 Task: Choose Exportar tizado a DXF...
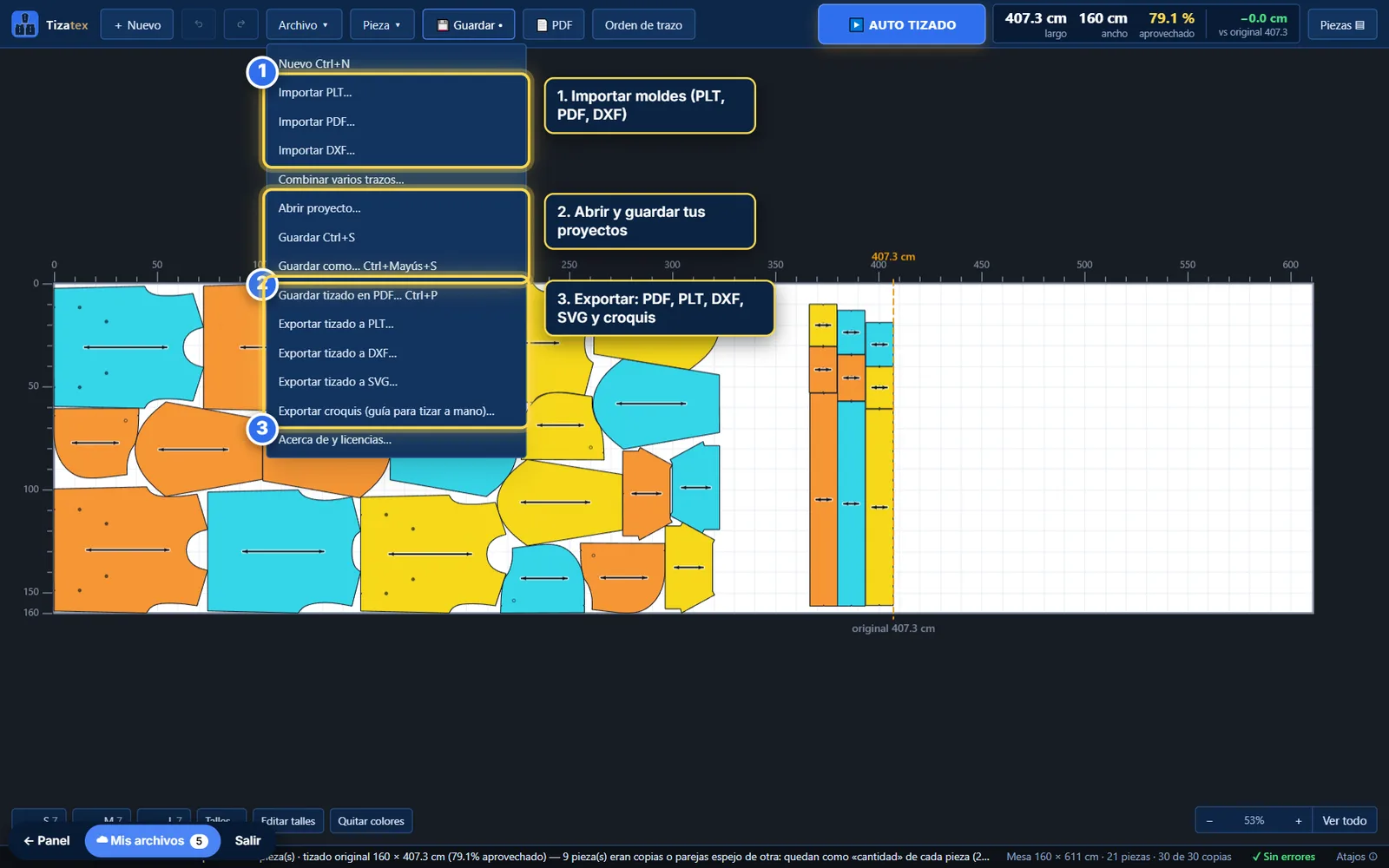click(396, 353)
